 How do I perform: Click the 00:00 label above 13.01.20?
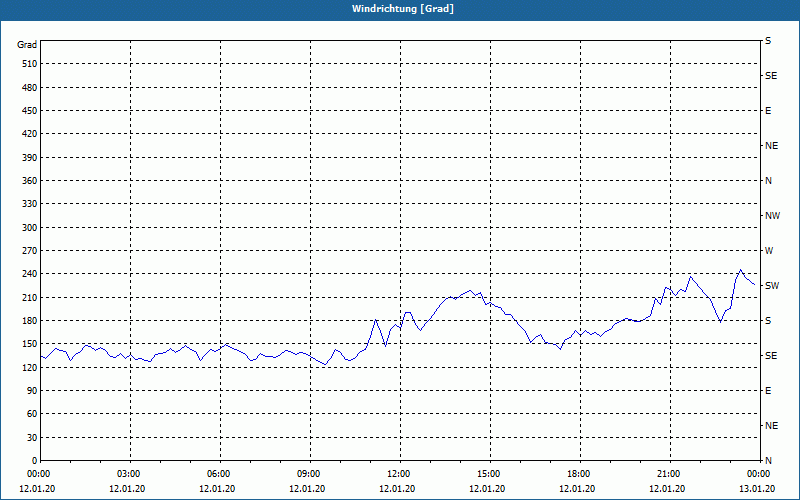pos(759,474)
